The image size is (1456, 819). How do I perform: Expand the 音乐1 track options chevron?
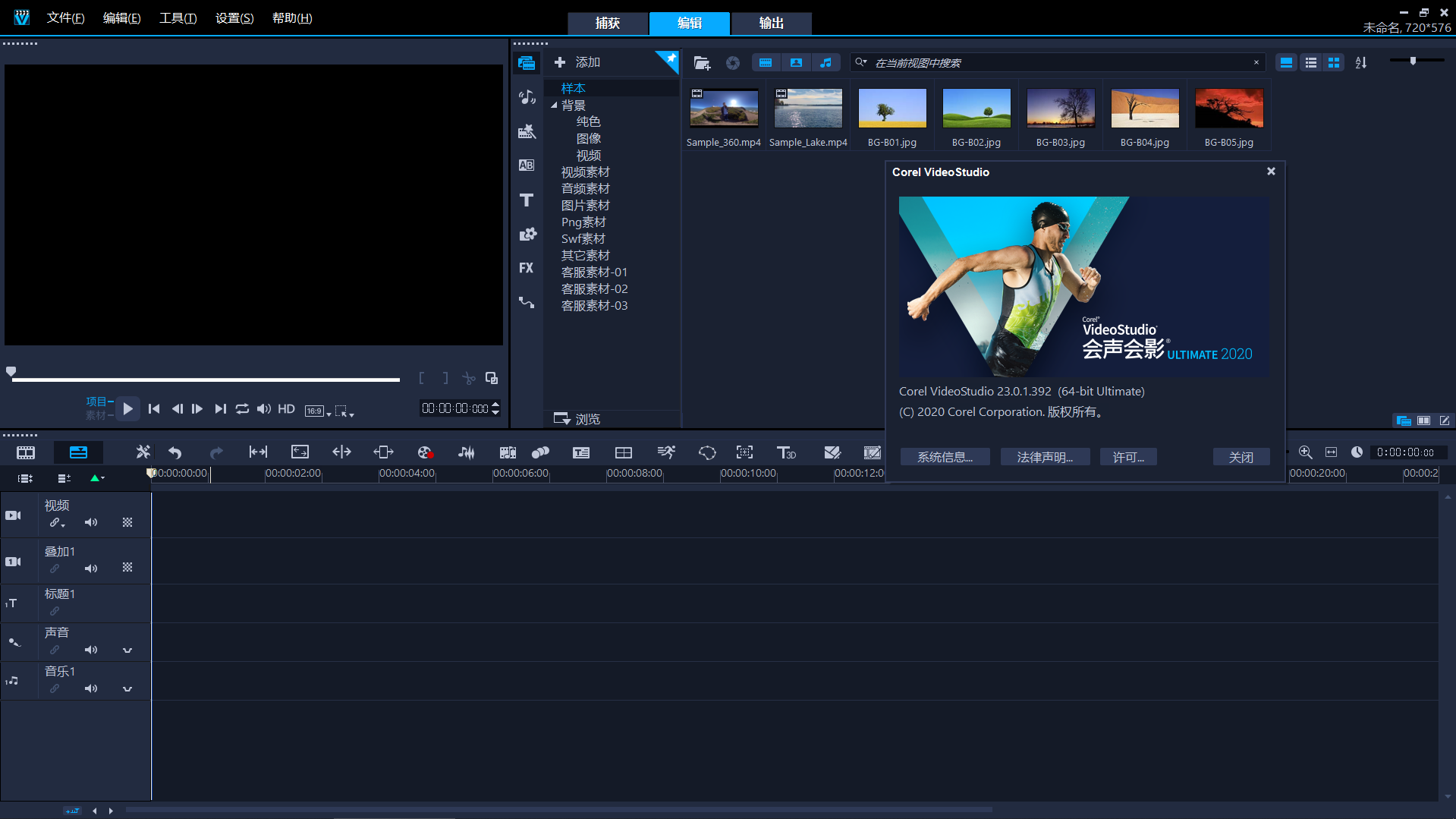127,688
